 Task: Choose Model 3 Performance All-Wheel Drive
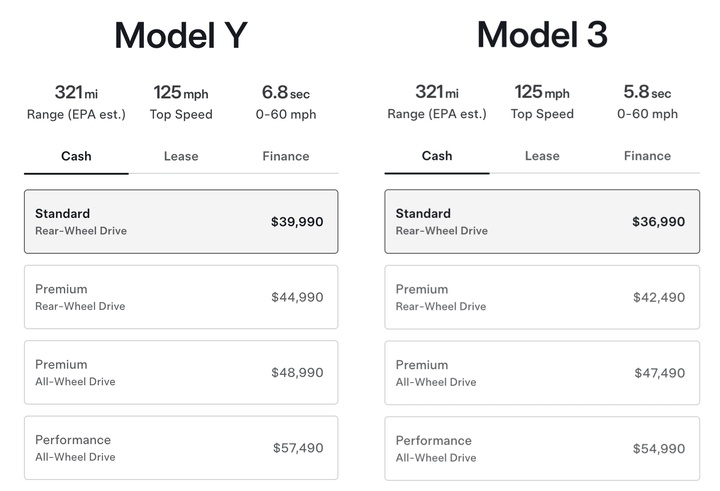tap(542, 448)
